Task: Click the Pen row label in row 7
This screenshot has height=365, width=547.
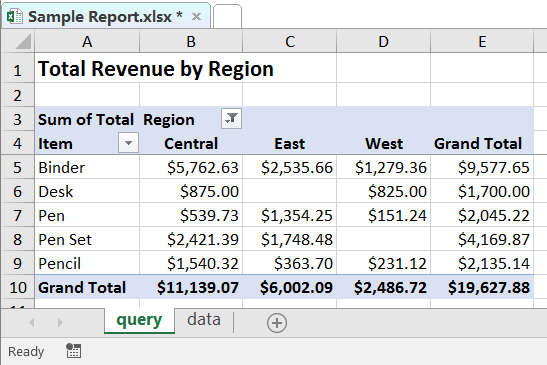Action: (87, 215)
